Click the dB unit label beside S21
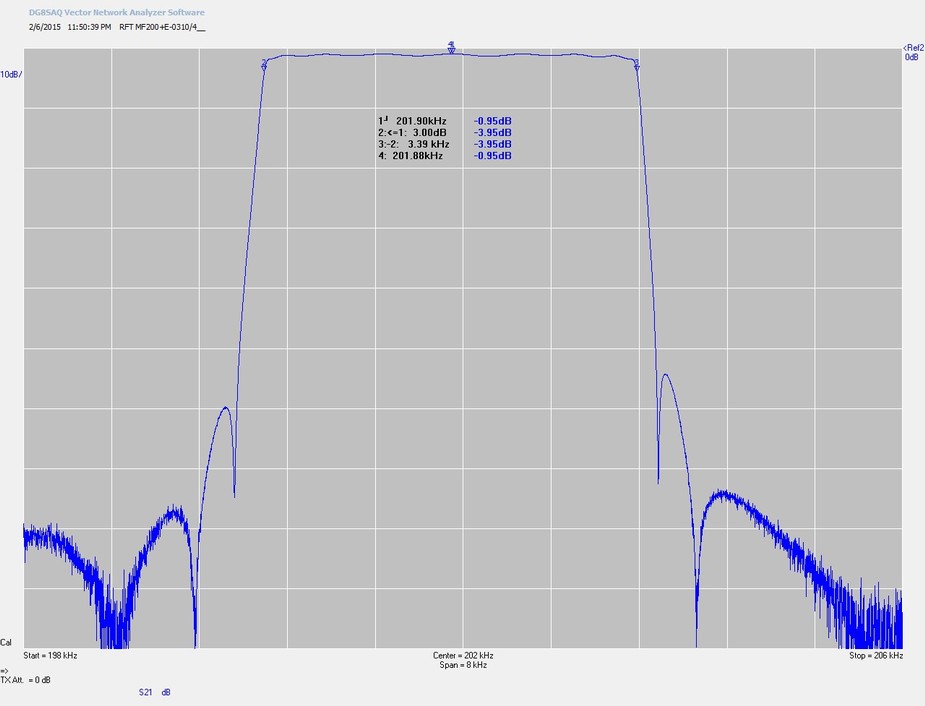This screenshot has width=925, height=706. click(166, 692)
